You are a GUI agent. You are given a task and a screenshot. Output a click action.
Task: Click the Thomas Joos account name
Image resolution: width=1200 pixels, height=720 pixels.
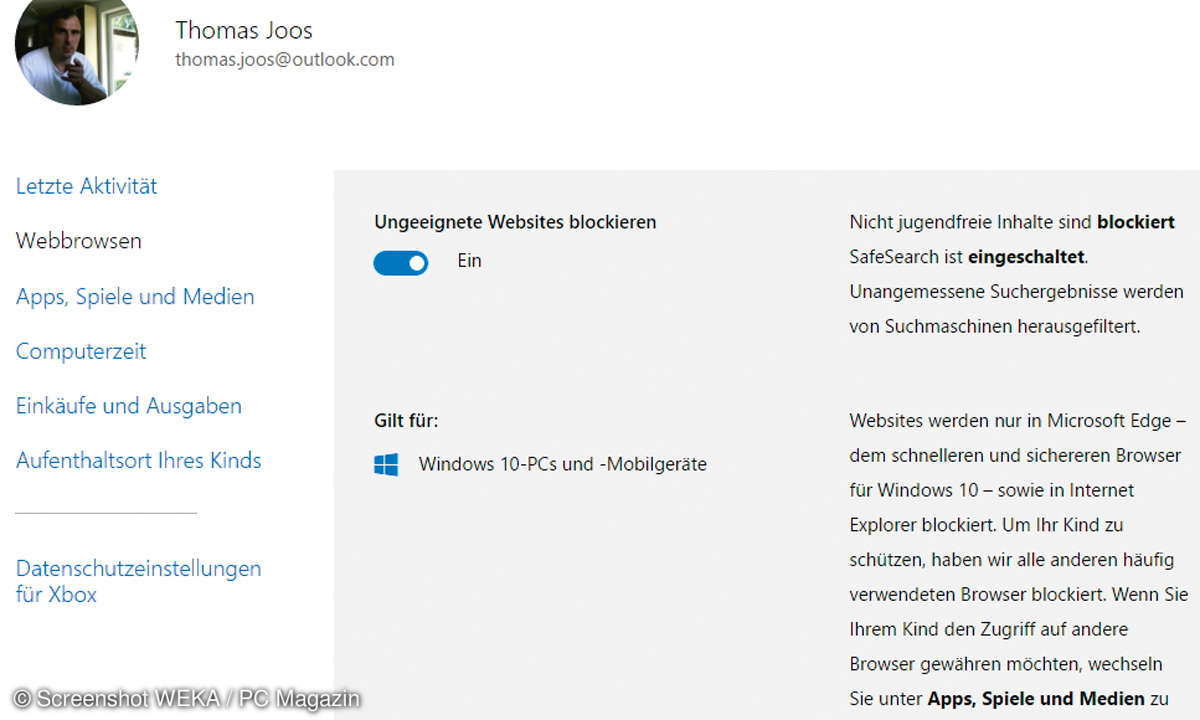[x=244, y=31]
